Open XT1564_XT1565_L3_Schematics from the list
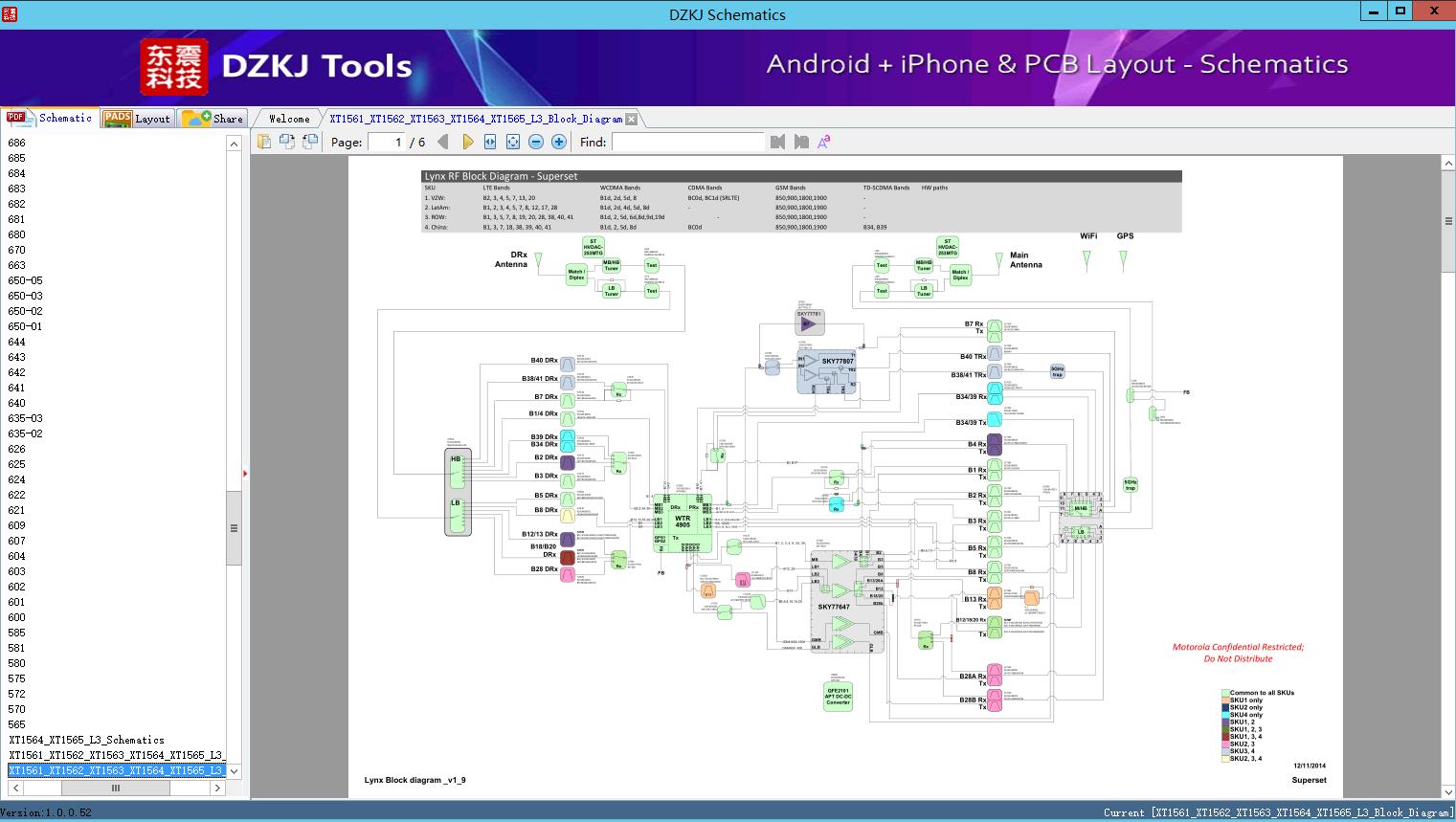The height and width of the screenshot is (822, 1456). 87,740
